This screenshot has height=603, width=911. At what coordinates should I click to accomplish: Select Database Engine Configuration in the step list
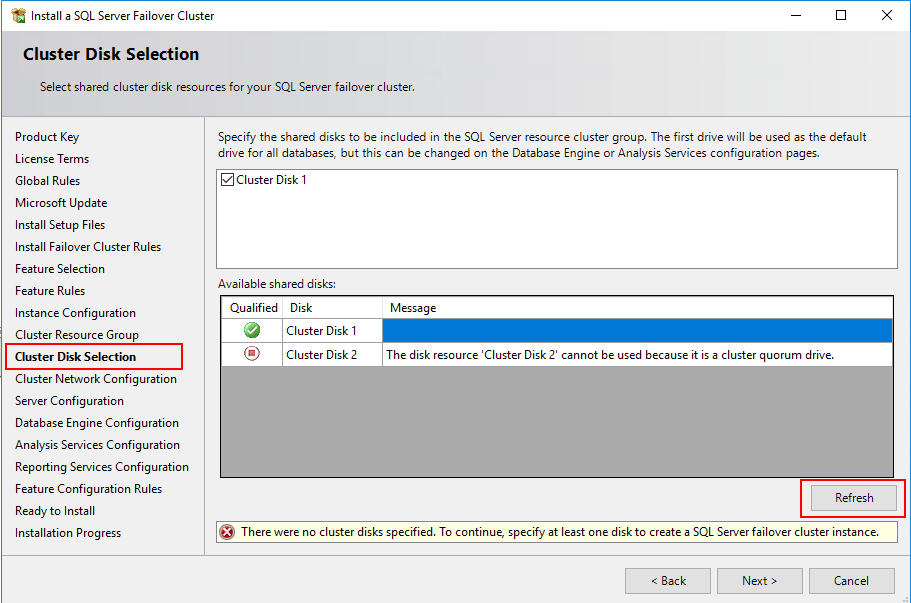[97, 423]
